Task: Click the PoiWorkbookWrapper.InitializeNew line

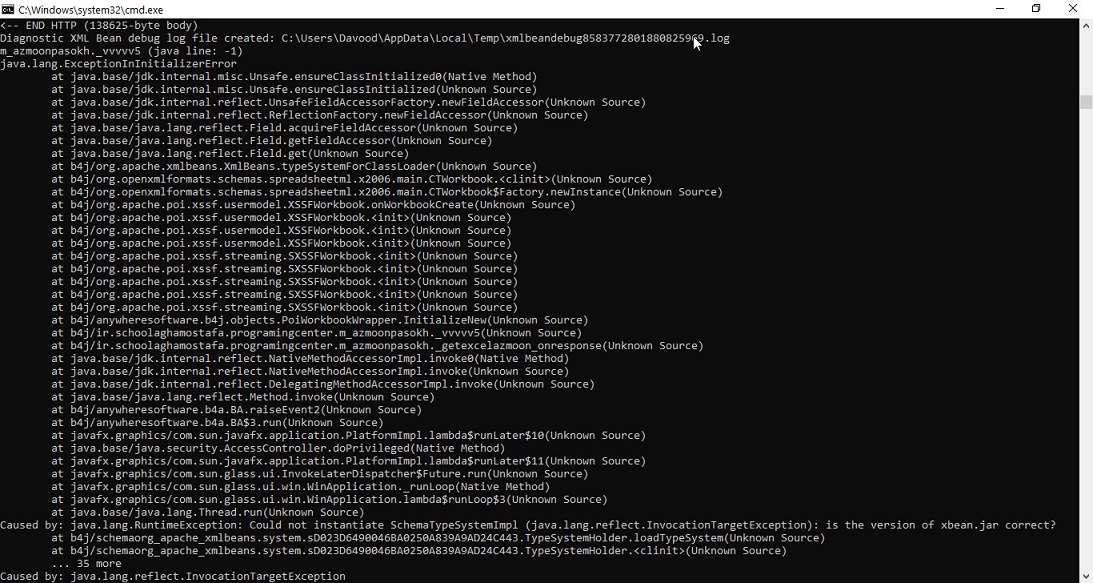Action: 319,320
